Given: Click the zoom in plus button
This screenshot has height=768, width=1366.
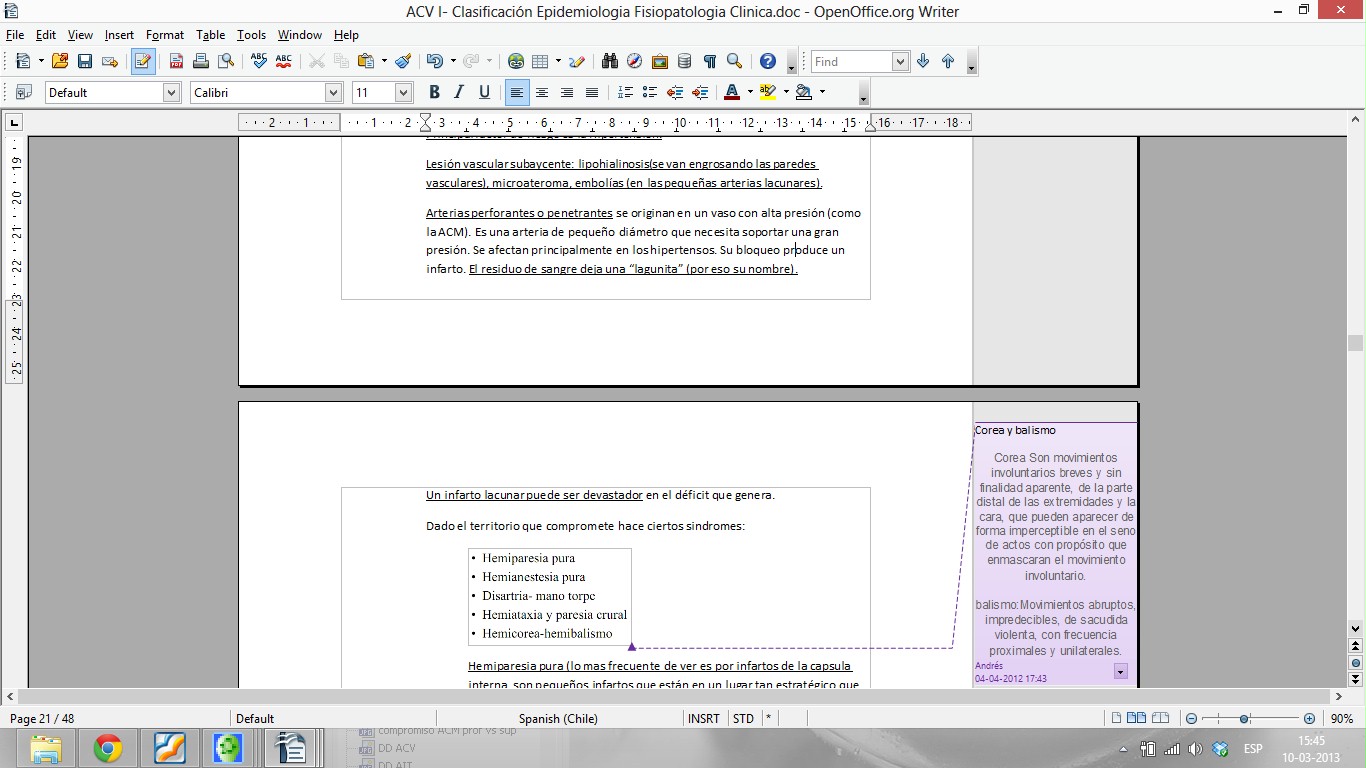Looking at the screenshot, I should 1309,719.
